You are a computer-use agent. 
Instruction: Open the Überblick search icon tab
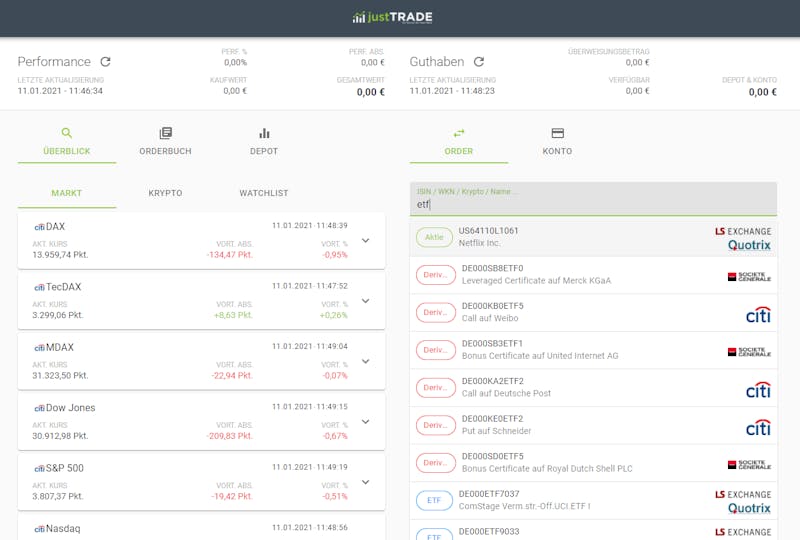click(x=67, y=142)
